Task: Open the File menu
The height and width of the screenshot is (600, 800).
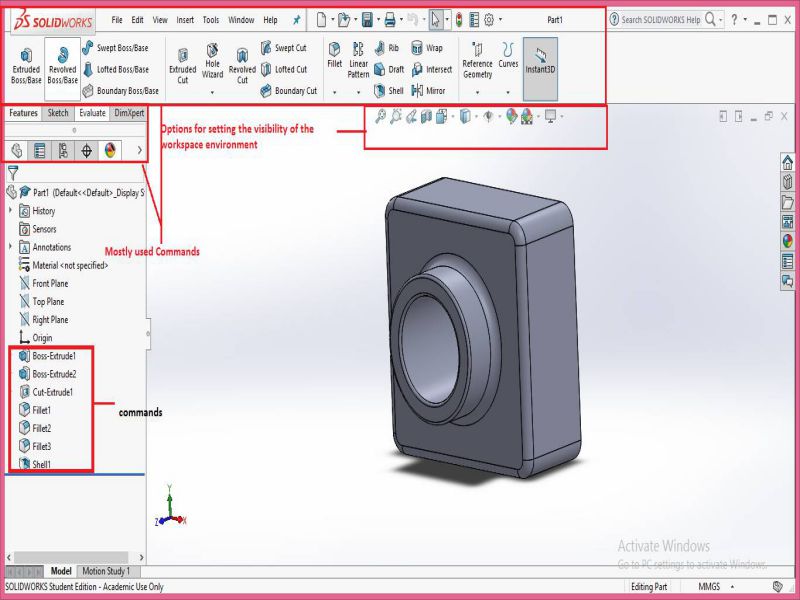Action: [x=117, y=20]
